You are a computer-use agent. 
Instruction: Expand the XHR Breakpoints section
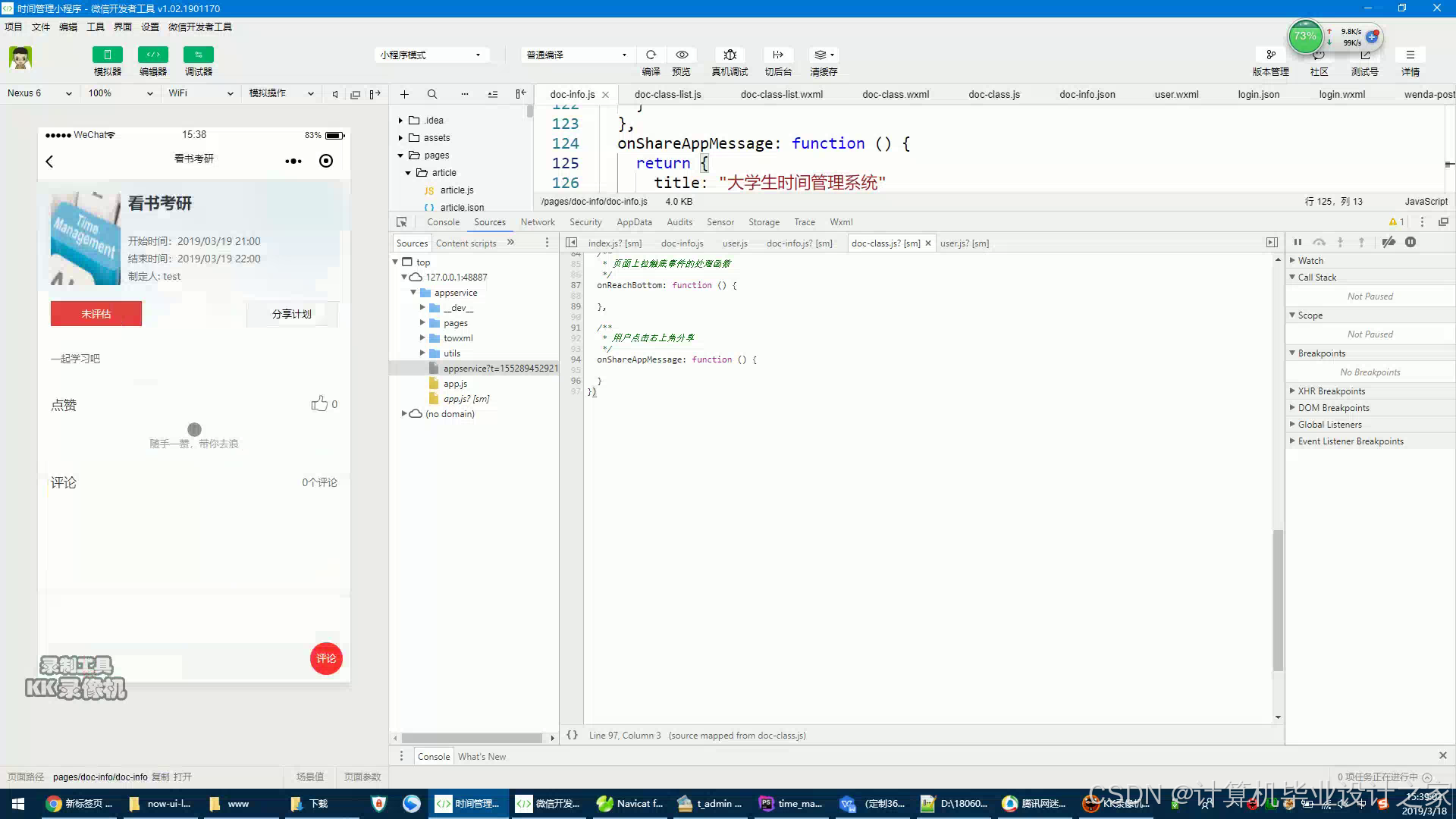(x=1331, y=391)
